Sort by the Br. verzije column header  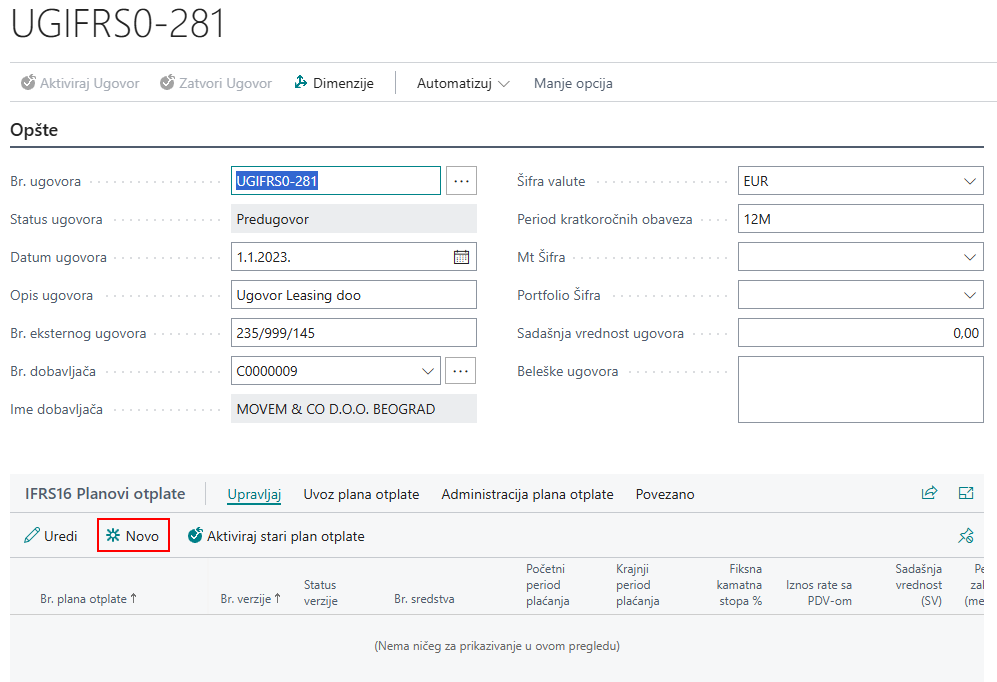pos(251,599)
